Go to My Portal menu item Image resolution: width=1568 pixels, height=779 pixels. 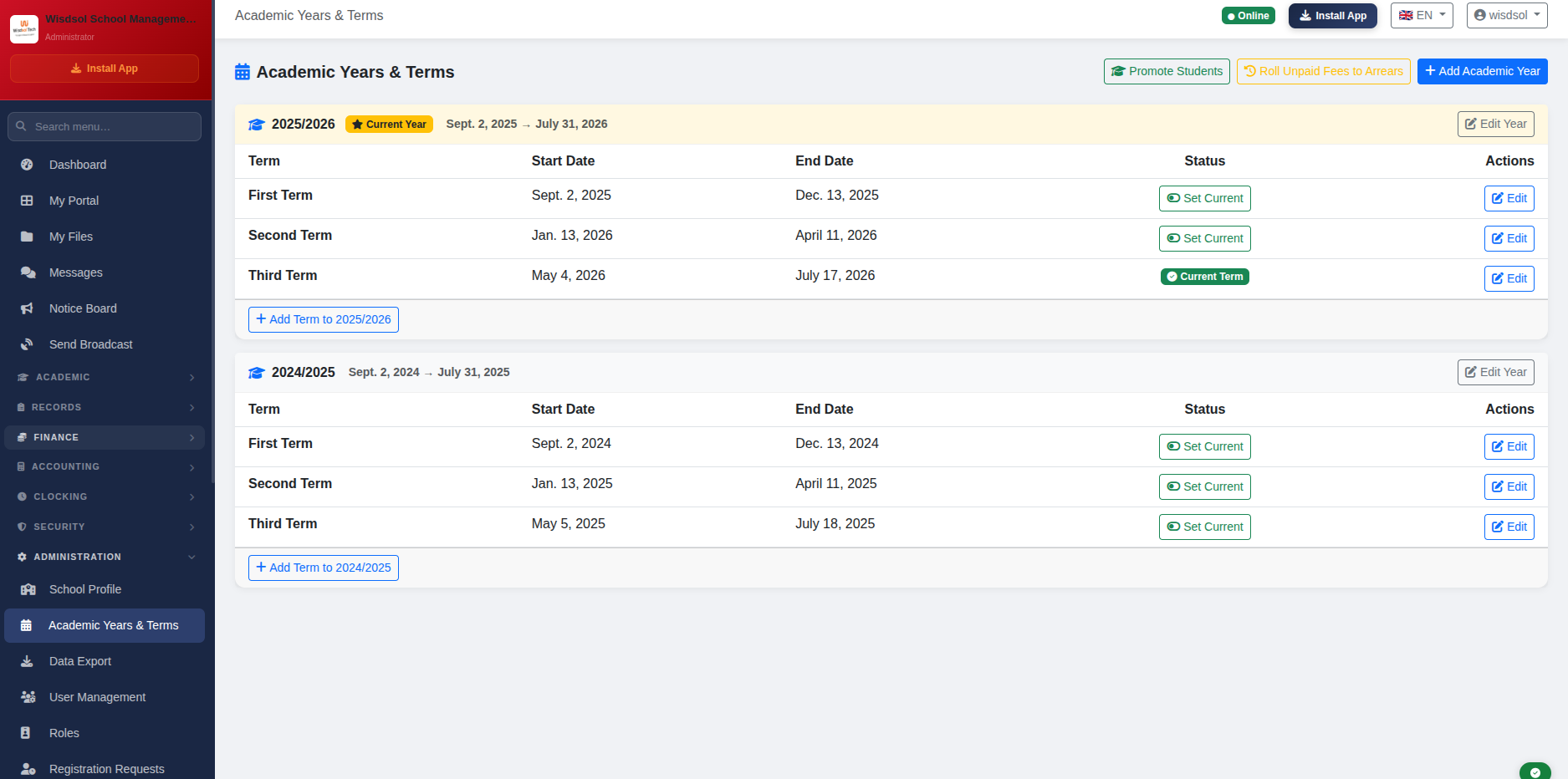click(105, 201)
